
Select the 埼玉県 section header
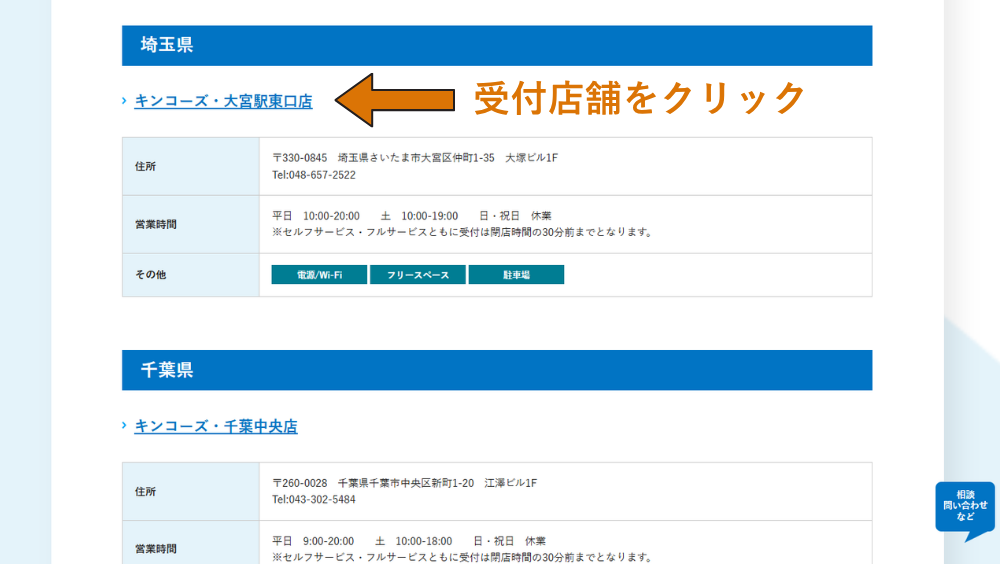[x=497, y=45]
